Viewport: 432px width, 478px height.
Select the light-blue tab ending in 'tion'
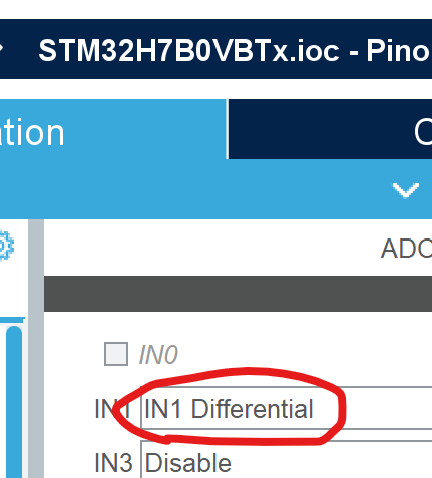point(113,129)
